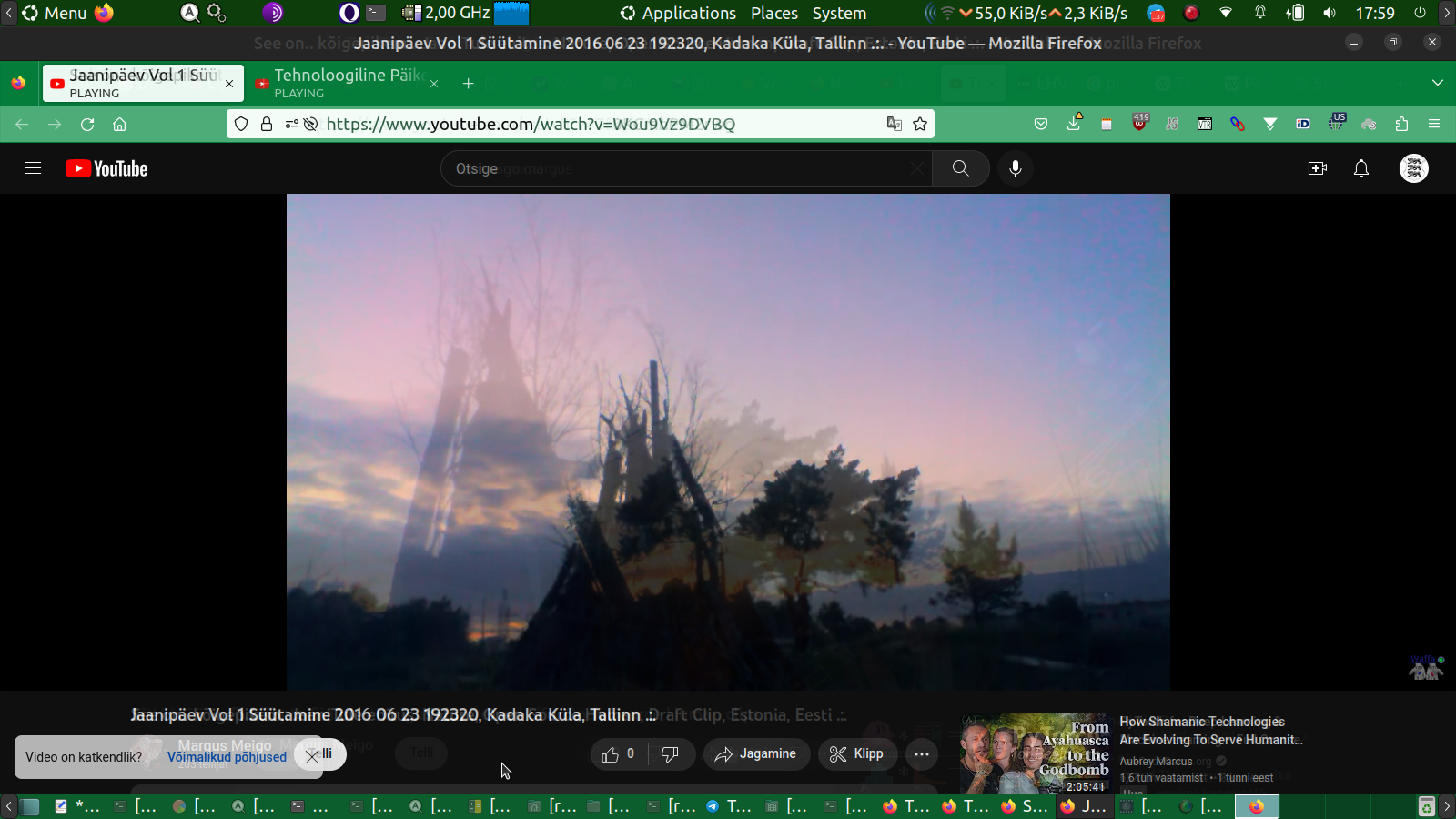Click the YouTube URL in address bar
The height and width of the screenshot is (819, 1456).
click(x=531, y=124)
